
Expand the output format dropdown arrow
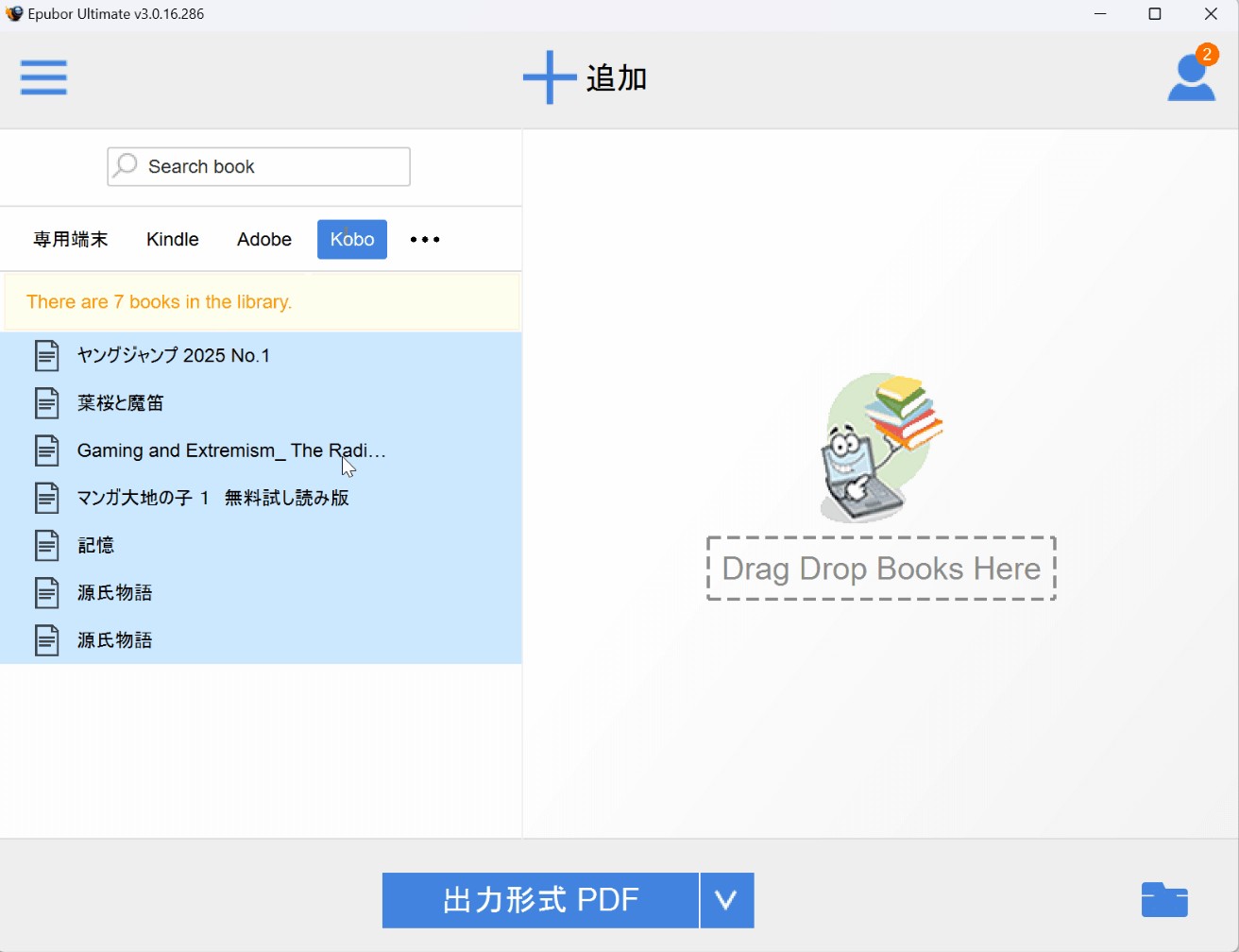pos(726,900)
